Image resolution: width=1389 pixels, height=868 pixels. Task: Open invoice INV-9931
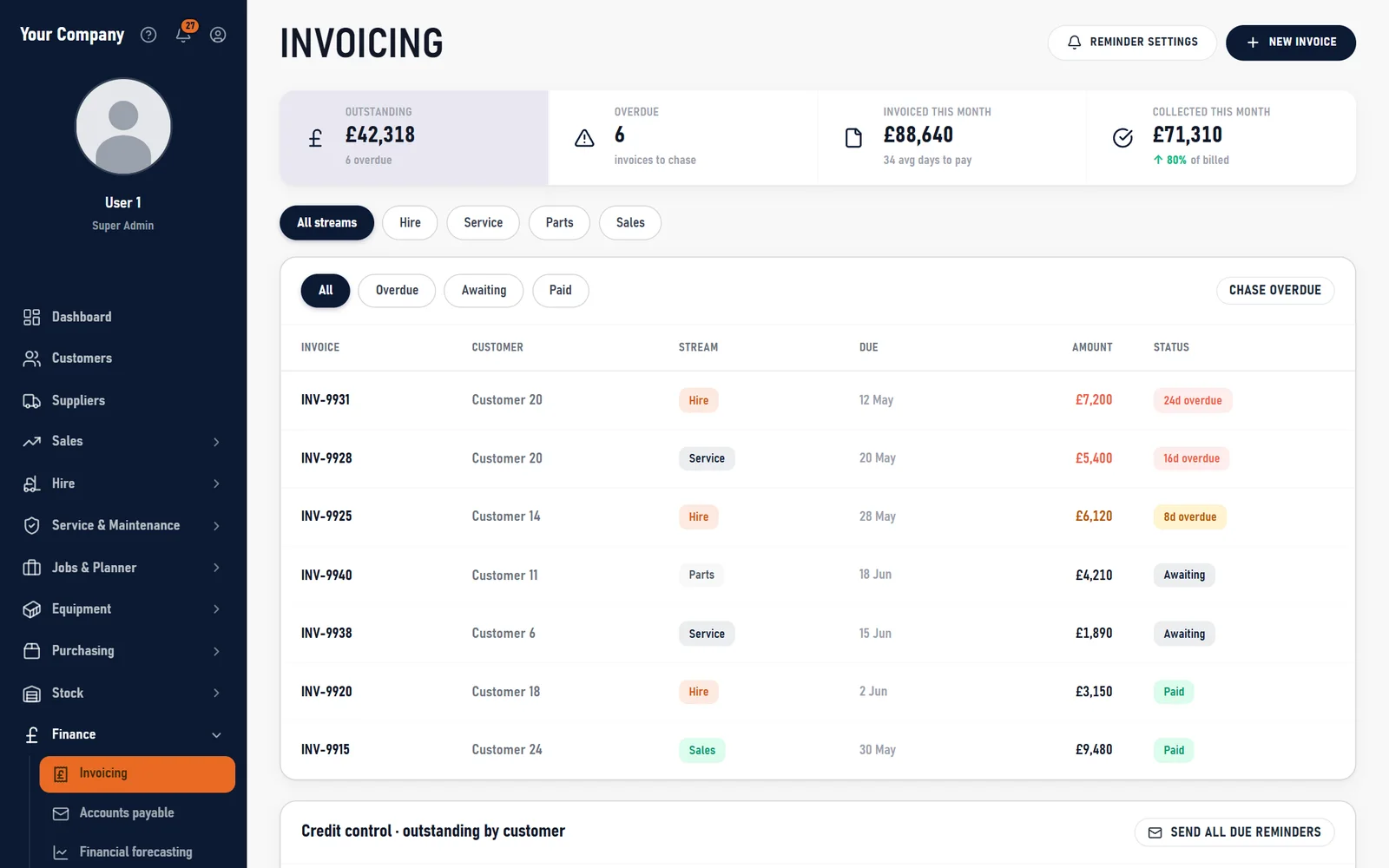[x=817, y=400]
